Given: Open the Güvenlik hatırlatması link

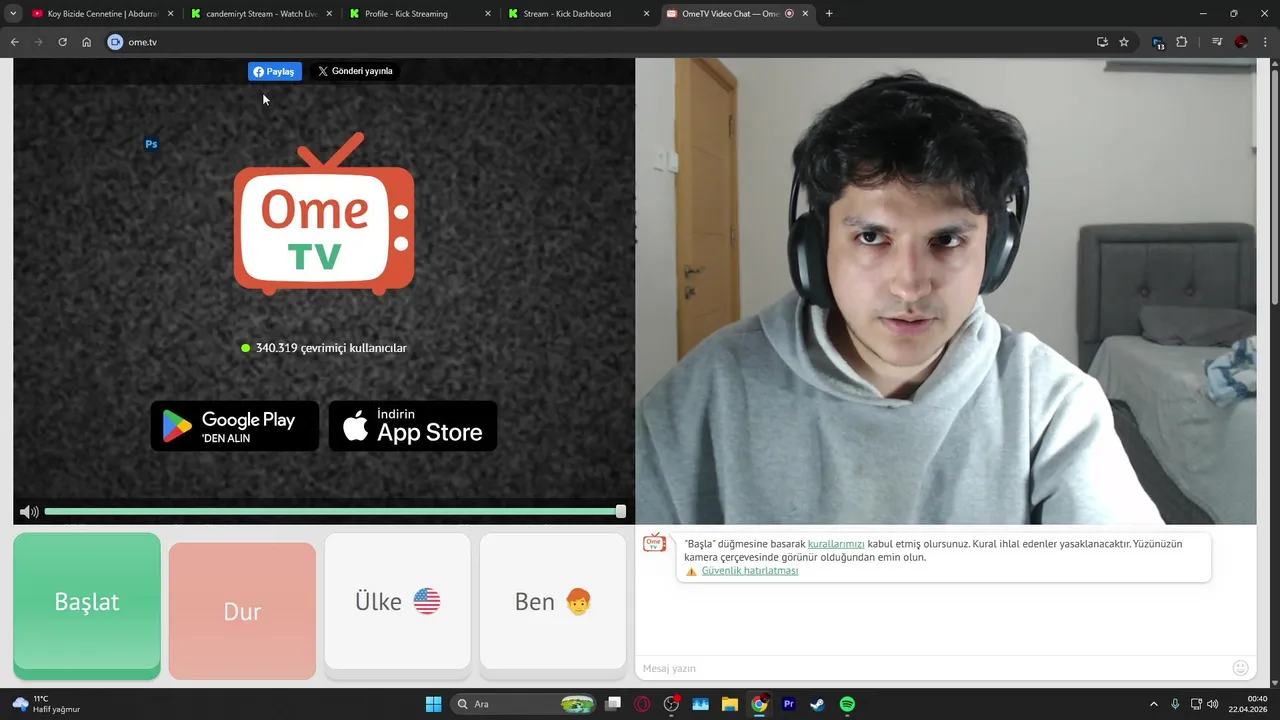Looking at the screenshot, I should 750,571.
